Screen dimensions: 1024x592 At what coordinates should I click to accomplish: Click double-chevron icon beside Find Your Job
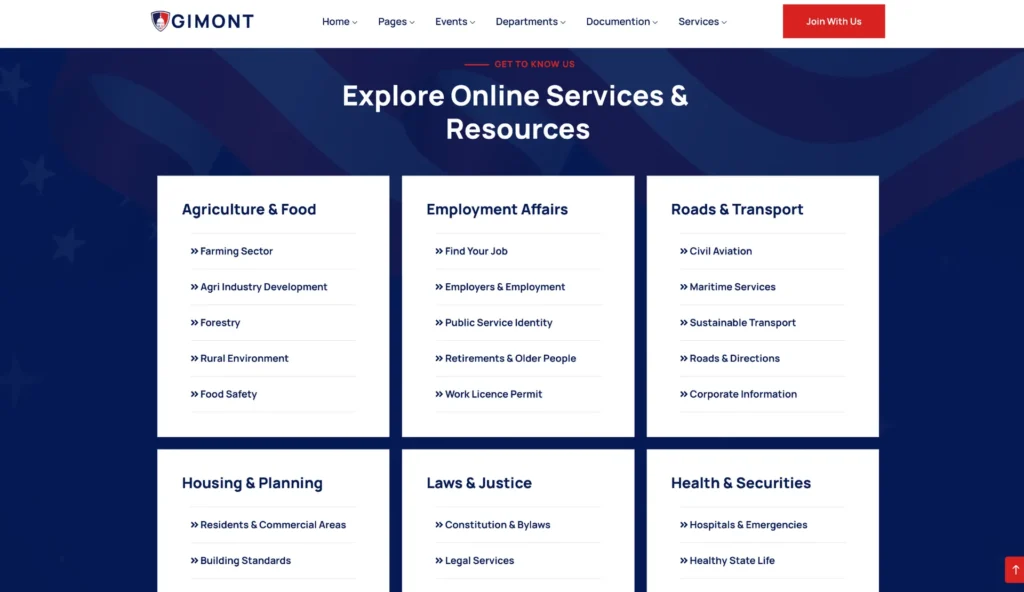439,252
